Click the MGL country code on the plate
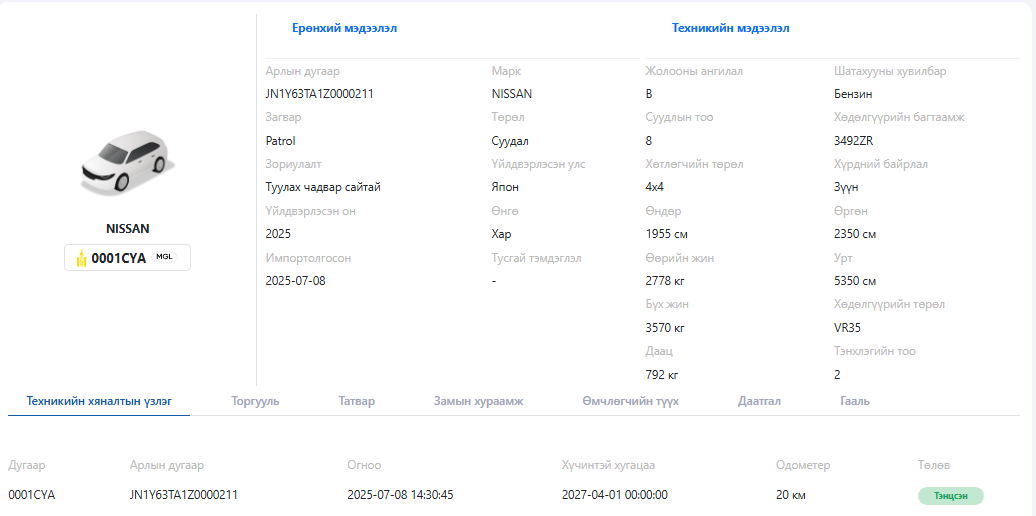This screenshot has height=516, width=1036. (x=164, y=257)
